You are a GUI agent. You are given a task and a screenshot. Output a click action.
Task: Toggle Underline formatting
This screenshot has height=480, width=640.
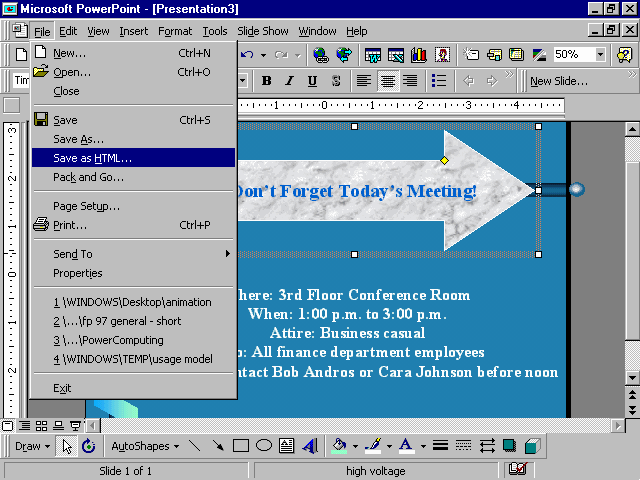[x=312, y=81]
